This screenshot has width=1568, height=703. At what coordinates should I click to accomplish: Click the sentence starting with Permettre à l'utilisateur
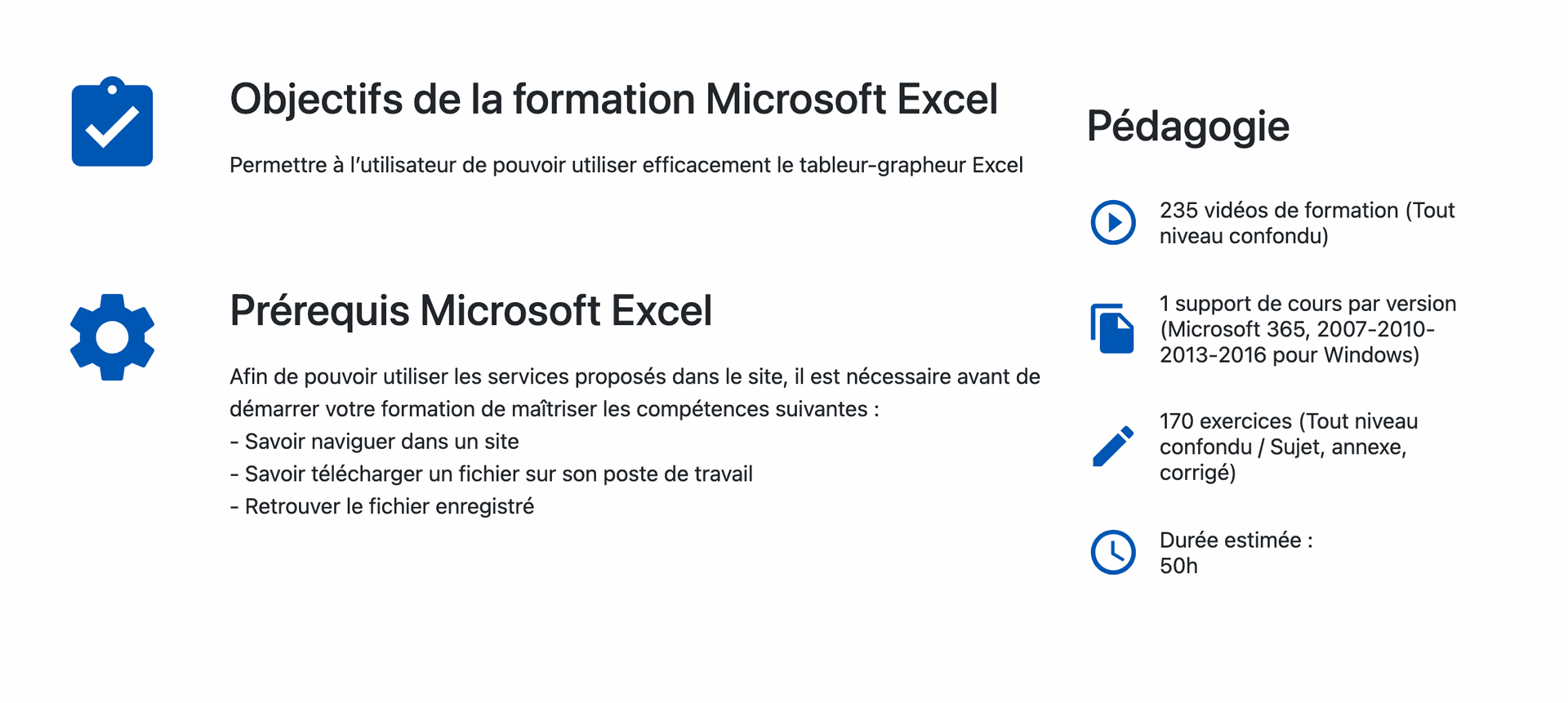point(626,165)
